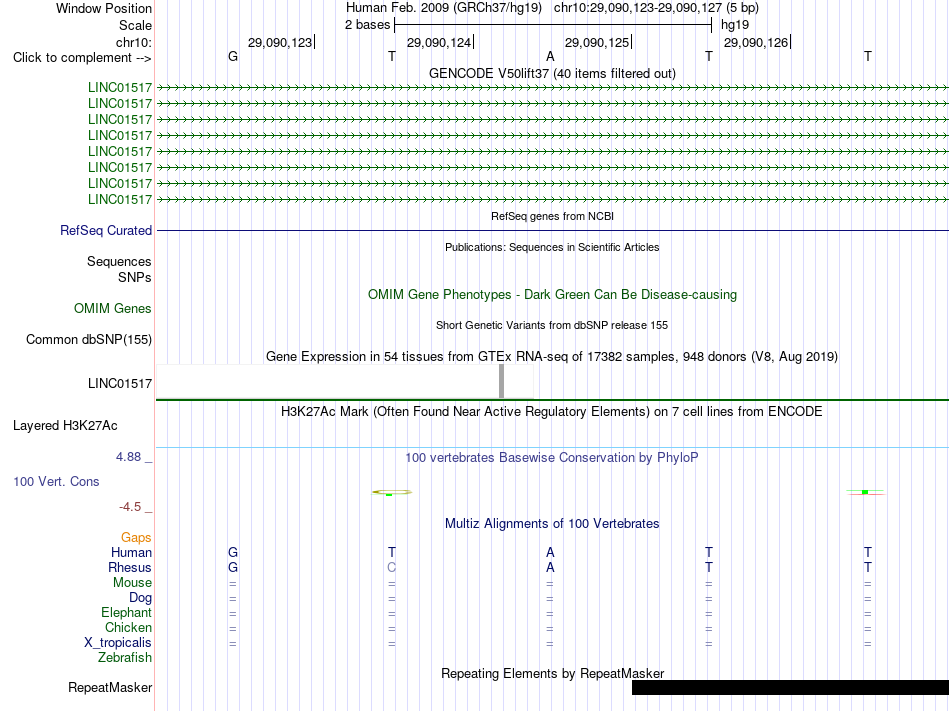
Task: Click base A in the Rhesus alignment row
Action: (550, 567)
